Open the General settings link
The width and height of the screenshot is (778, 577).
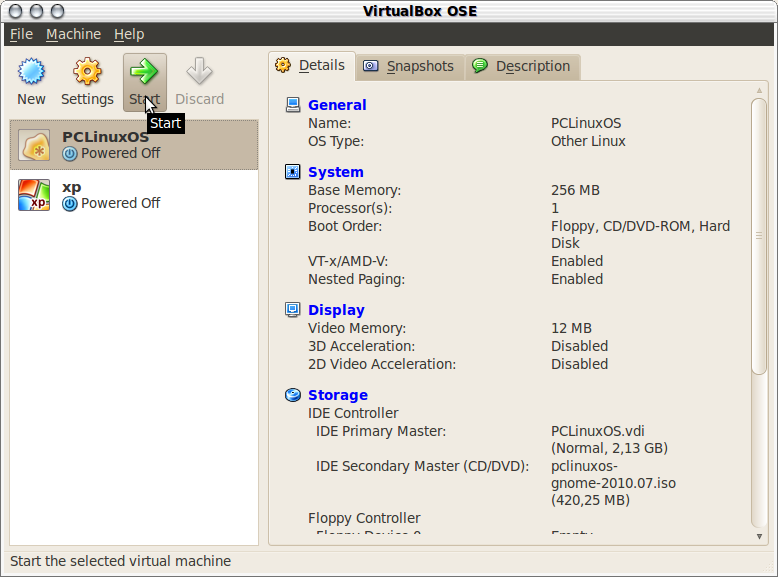(337, 105)
